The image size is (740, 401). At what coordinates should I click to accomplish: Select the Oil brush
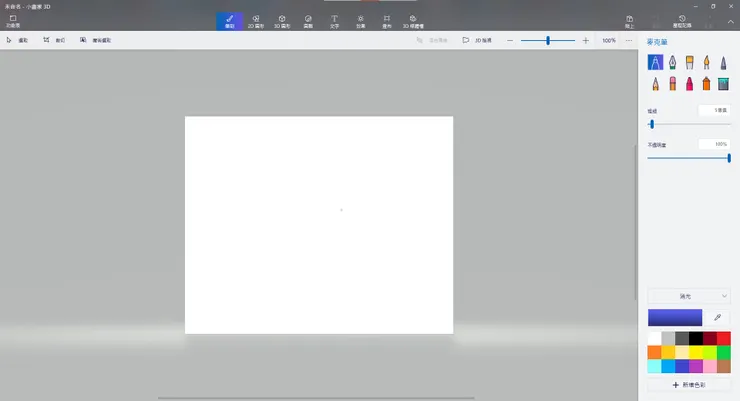pyautogui.click(x=690, y=62)
